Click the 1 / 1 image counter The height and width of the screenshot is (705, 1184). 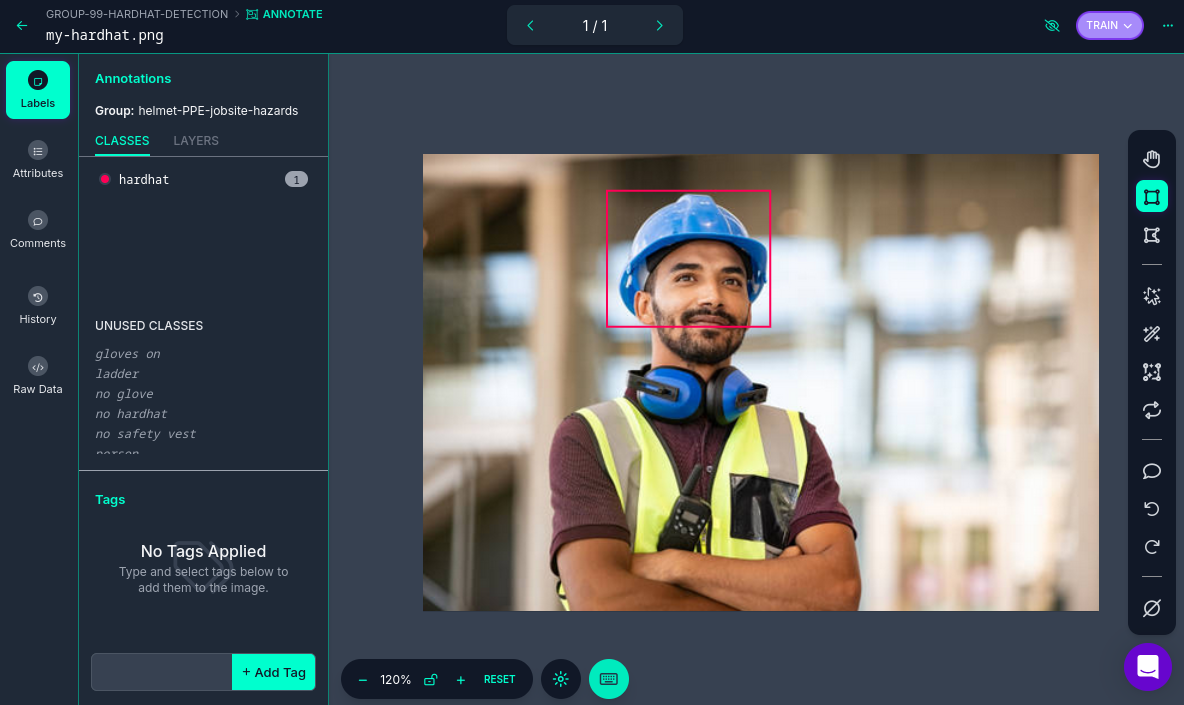(595, 26)
